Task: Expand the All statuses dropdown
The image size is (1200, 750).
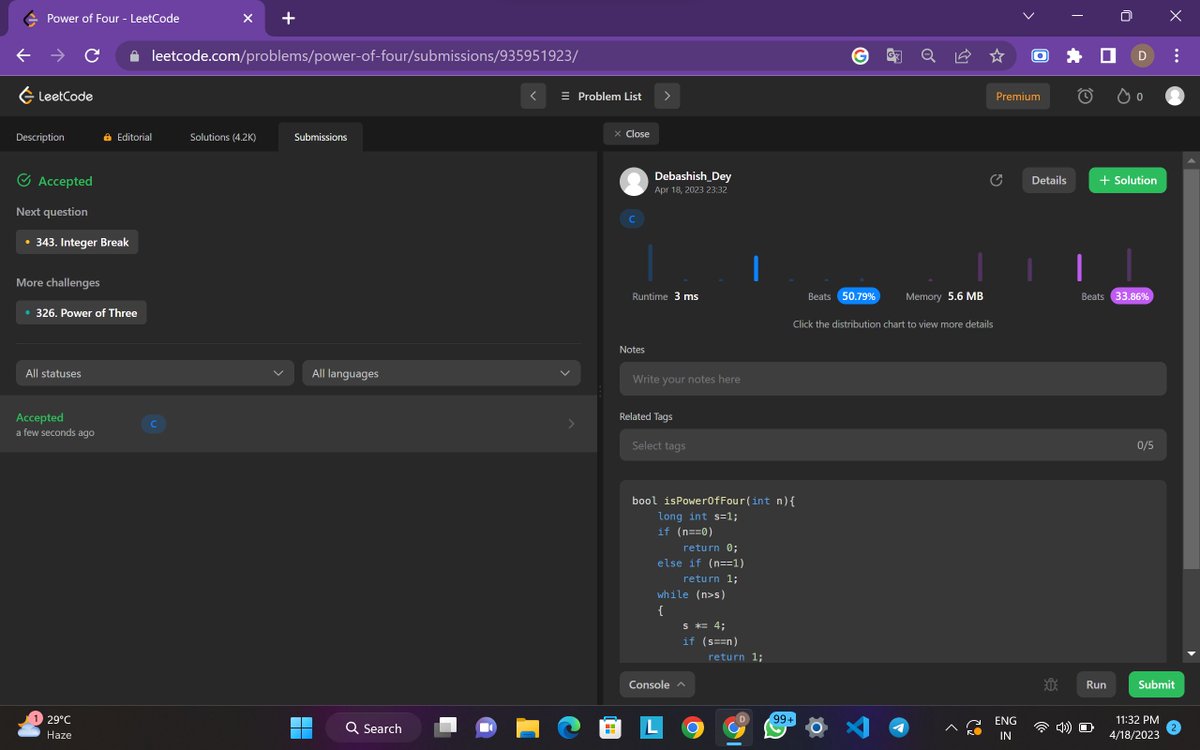Action: [155, 373]
